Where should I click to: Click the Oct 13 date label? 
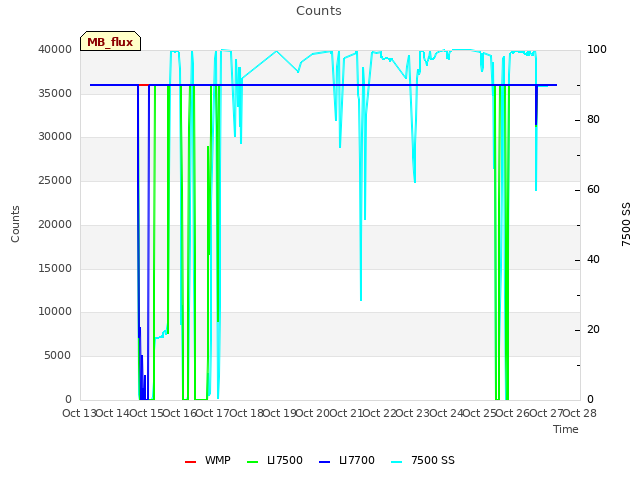click(79, 413)
